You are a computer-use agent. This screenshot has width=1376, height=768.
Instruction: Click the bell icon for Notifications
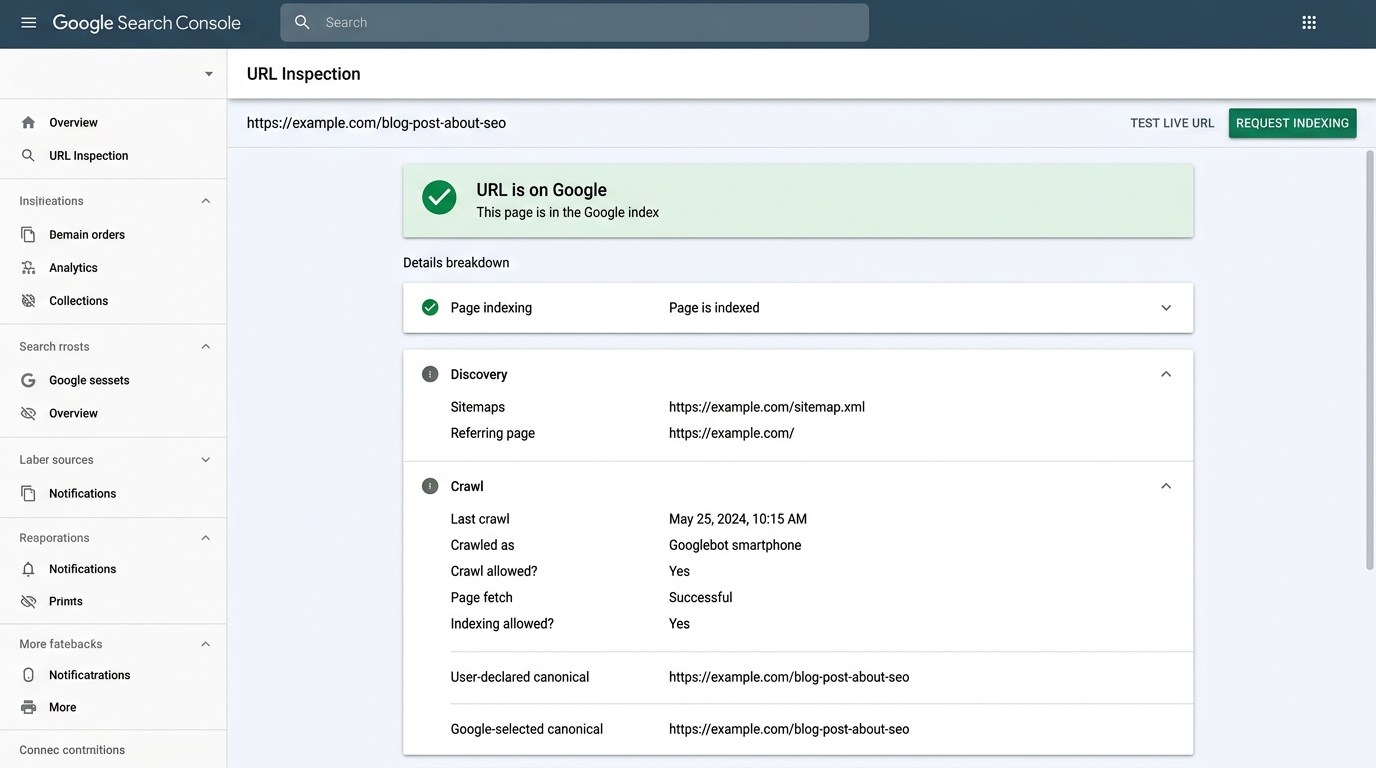point(28,568)
